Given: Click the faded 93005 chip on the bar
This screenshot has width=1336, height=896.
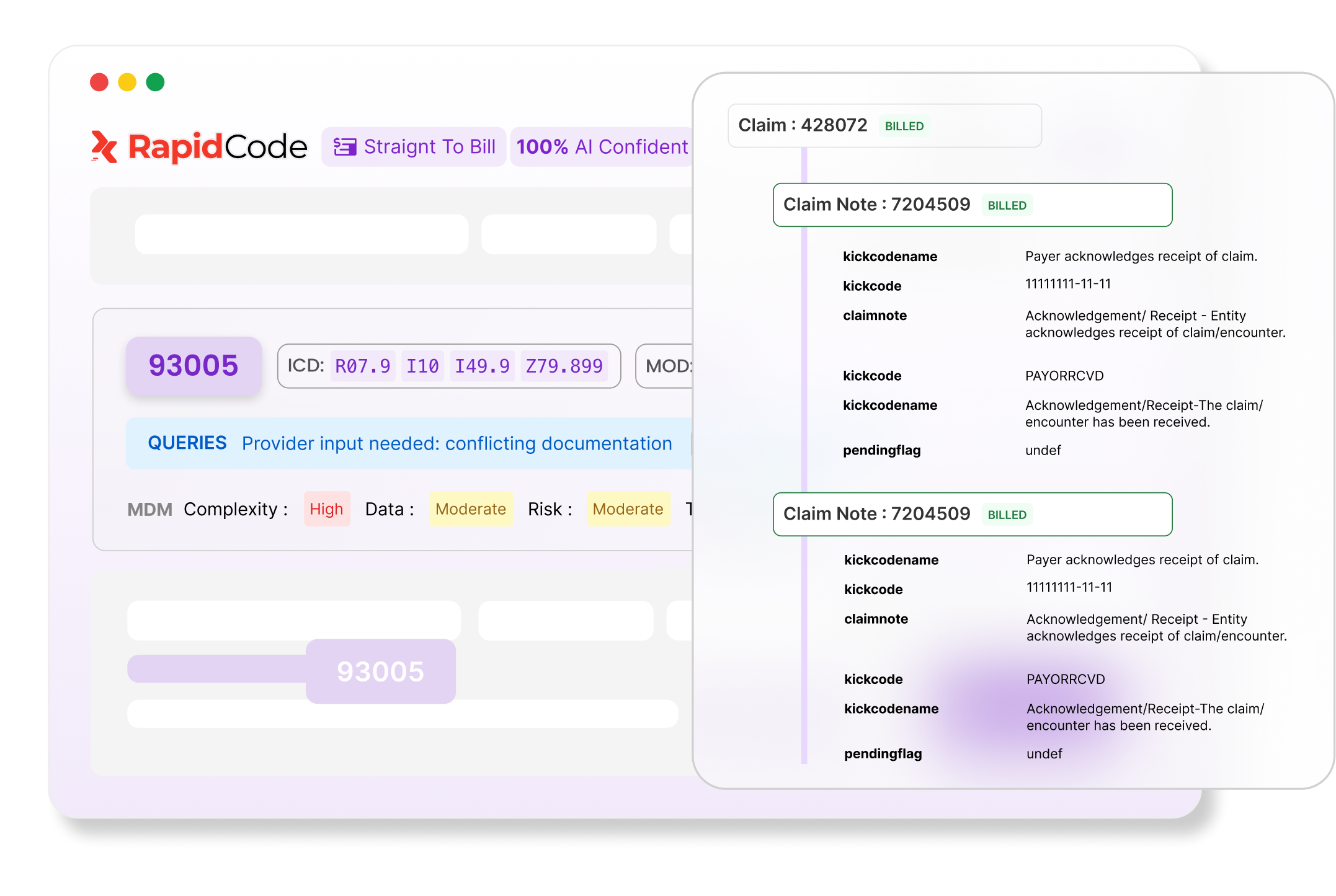Looking at the screenshot, I should pyautogui.click(x=380, y=672).
